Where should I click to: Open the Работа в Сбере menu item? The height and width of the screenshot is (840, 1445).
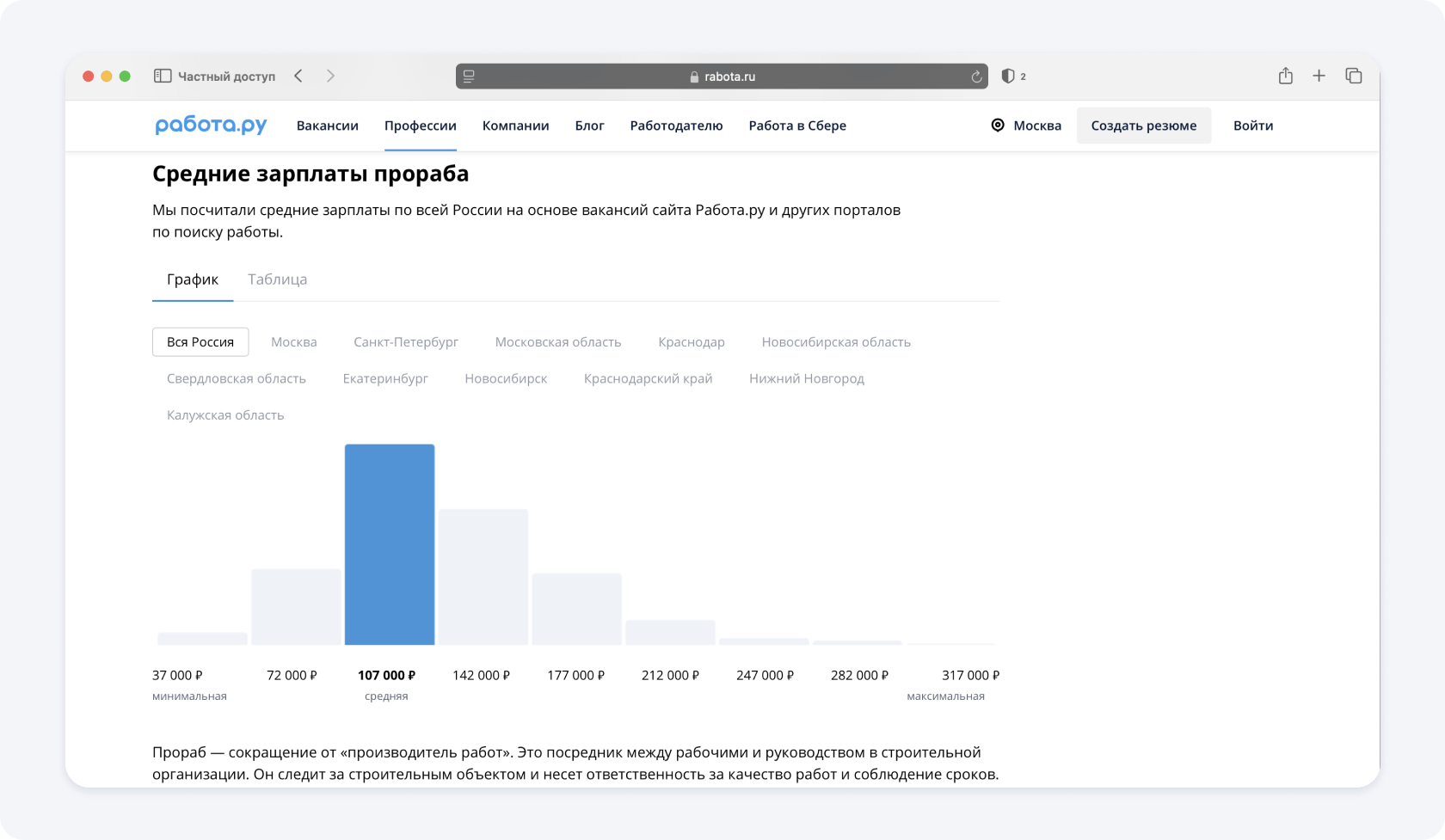pos(796,126)
